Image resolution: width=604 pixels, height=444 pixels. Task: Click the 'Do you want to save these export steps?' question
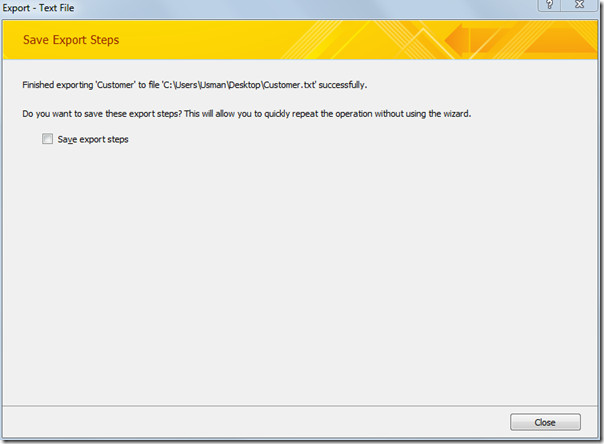coord(102,114)
